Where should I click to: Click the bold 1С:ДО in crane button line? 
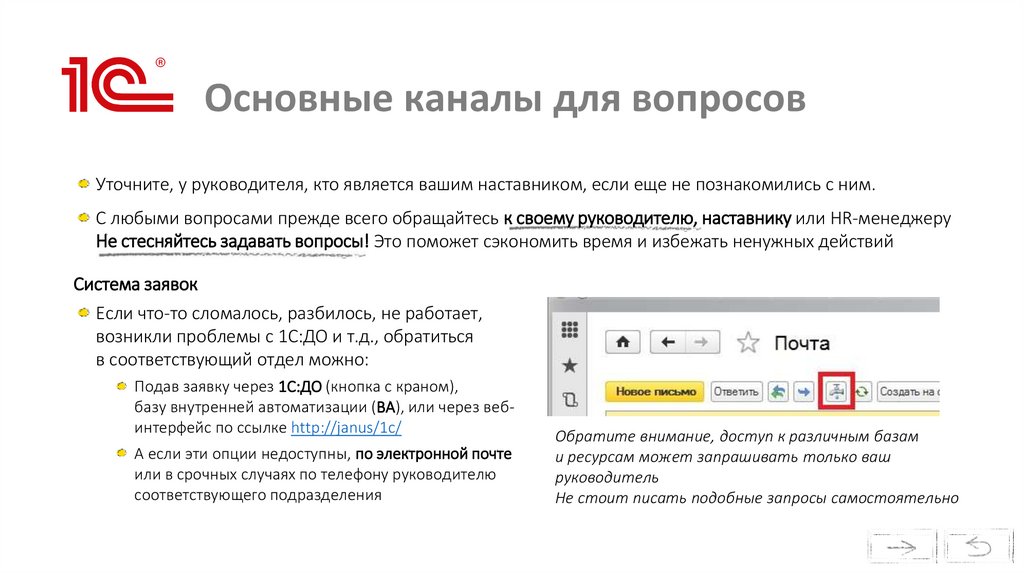pyautogui.click(x=300, y=387)
